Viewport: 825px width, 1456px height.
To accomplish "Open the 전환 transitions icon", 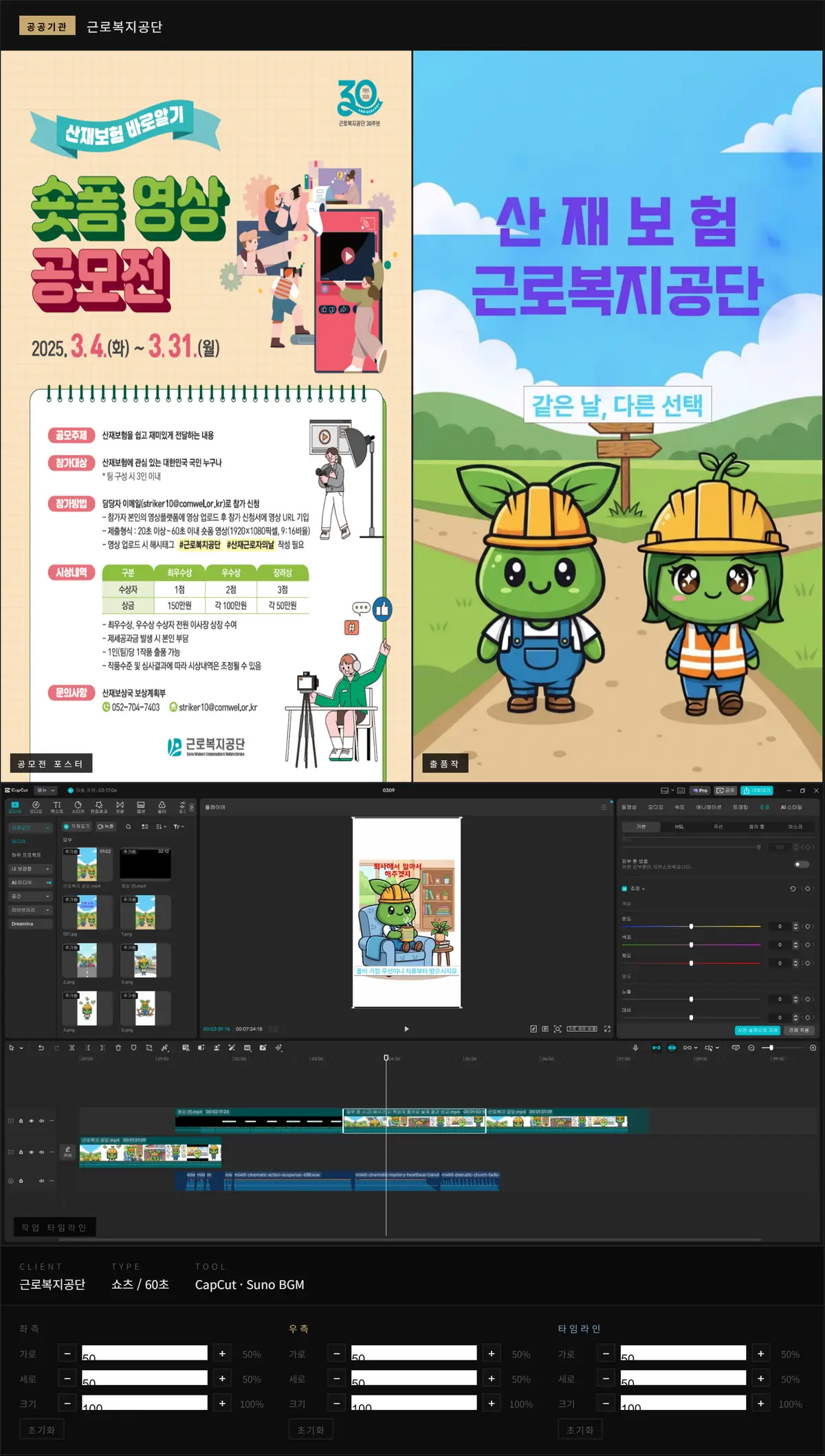I will 120,806.
